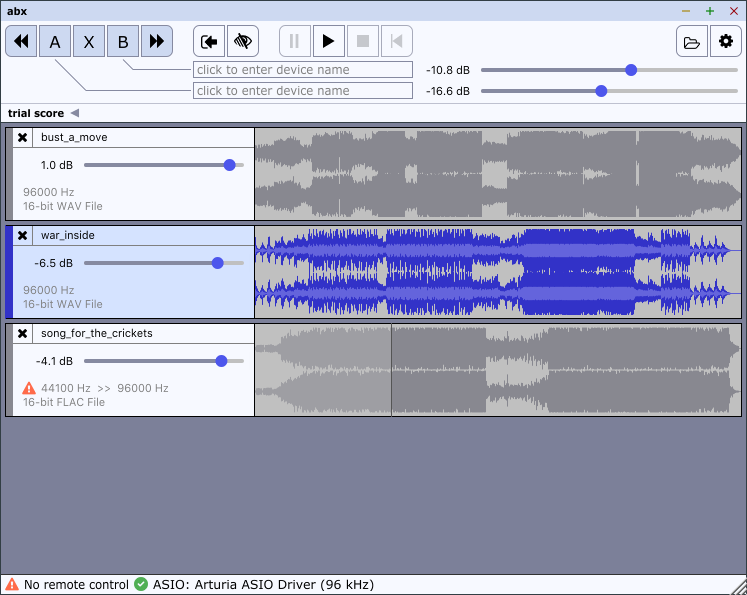Viewport: 747px width, 595px height.
Task: Click the green ASIO status check icon
Action: click(x=141, y=584)
